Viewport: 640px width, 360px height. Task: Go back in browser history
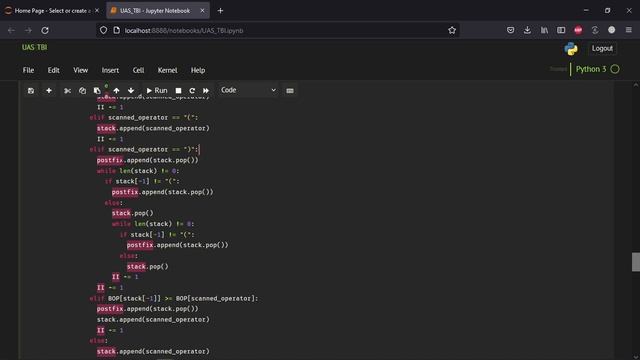[11, 30]
